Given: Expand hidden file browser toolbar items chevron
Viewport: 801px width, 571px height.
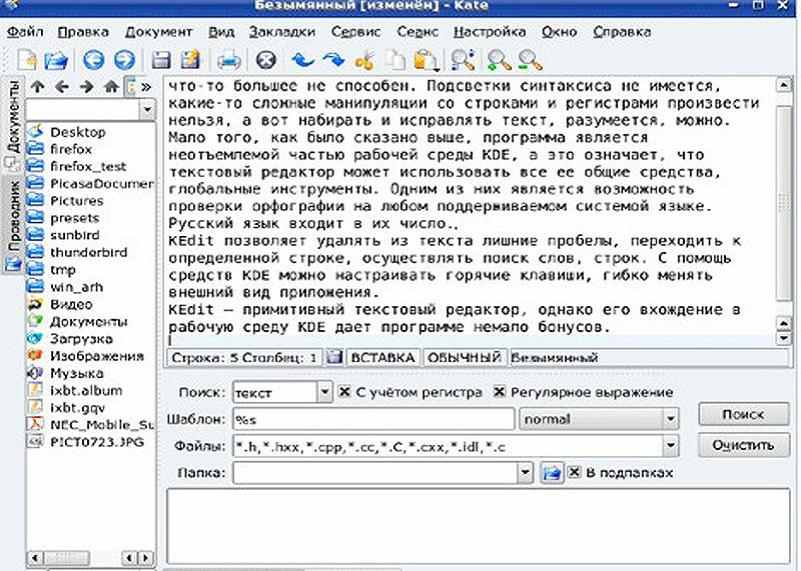Looking at the screenshot, I should coord(146,87).
